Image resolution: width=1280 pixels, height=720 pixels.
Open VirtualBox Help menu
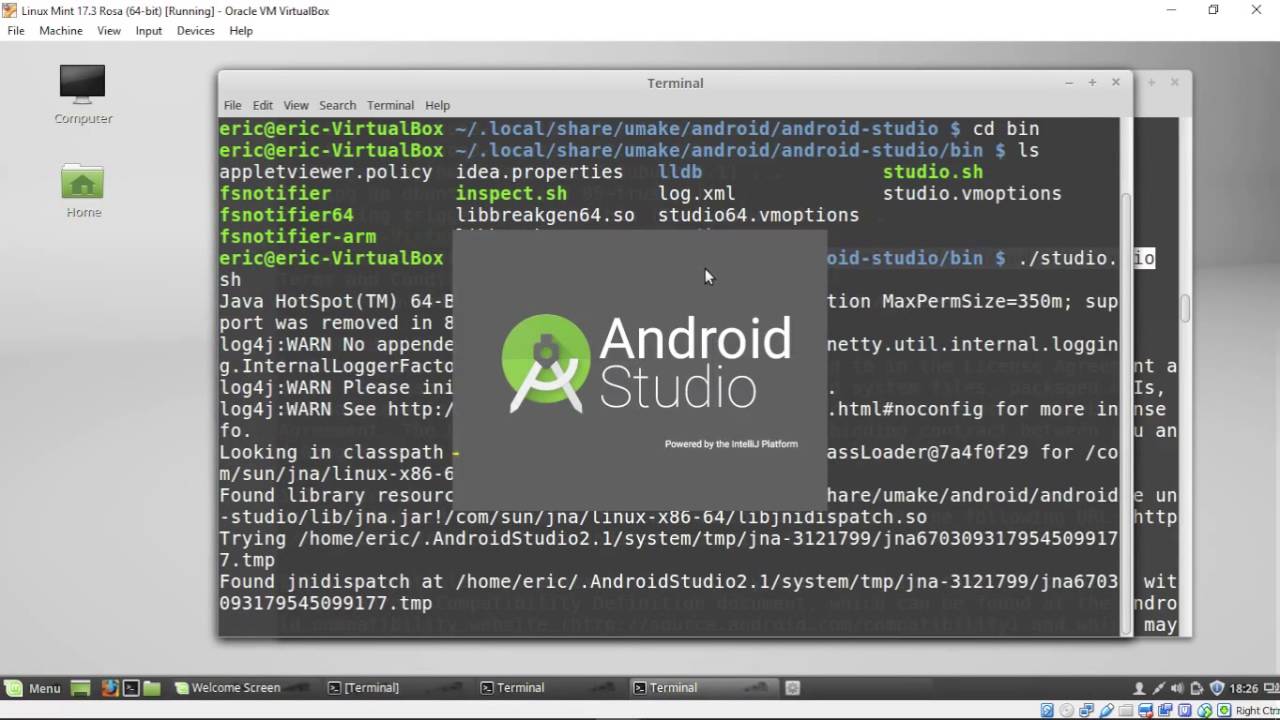point(241,31)
